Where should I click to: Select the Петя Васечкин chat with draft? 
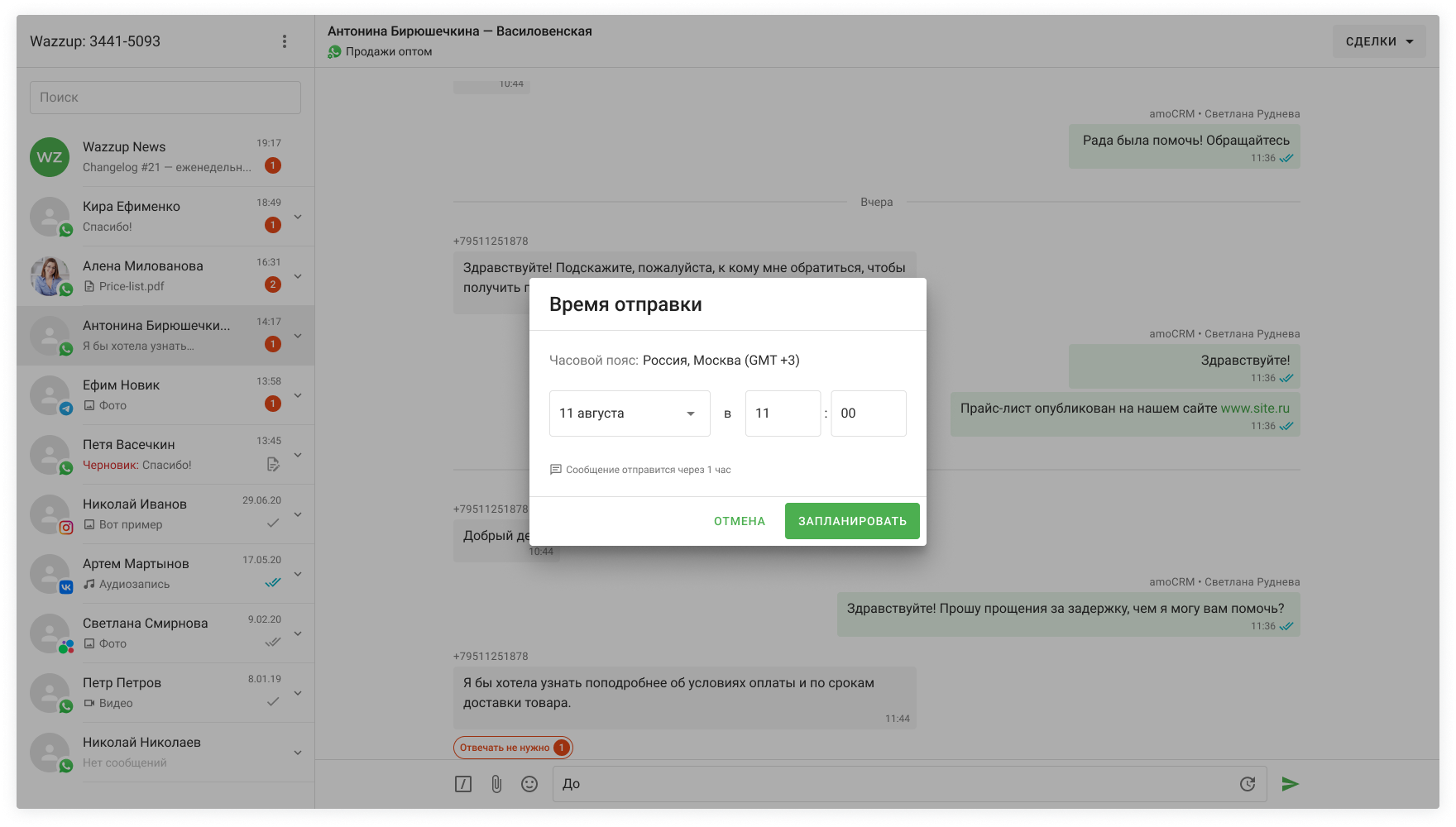click(x=165, y=455)
